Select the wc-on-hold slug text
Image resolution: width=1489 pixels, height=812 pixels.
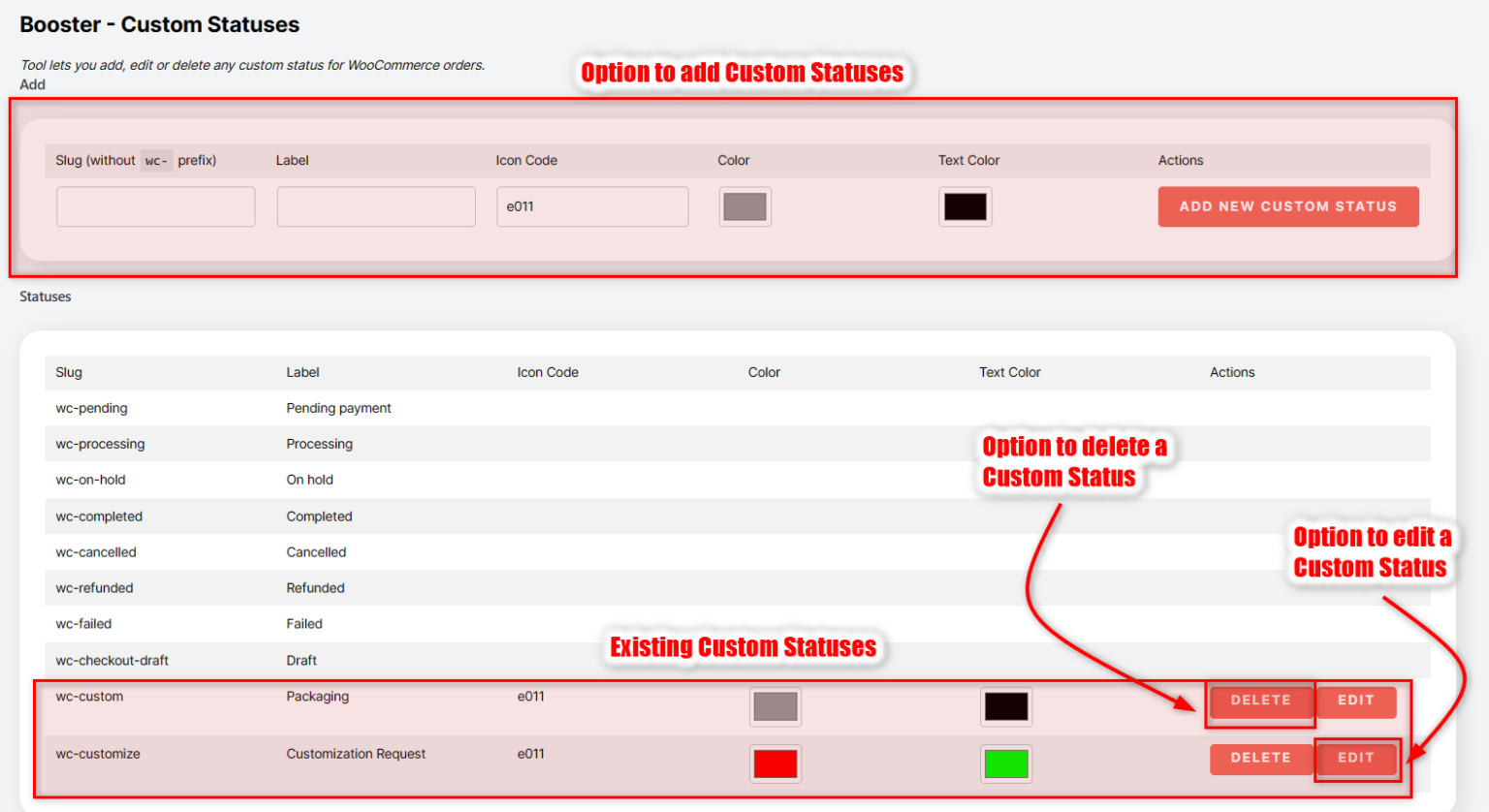point(91,480)
